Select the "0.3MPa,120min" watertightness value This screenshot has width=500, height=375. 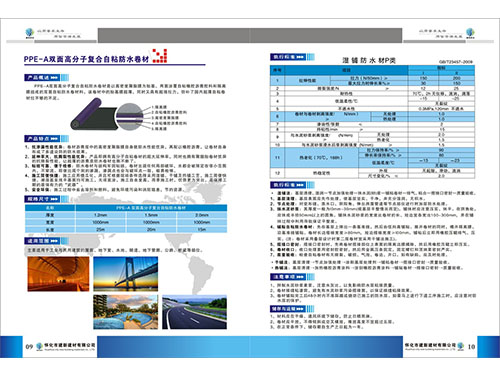[x=441, y=109]
